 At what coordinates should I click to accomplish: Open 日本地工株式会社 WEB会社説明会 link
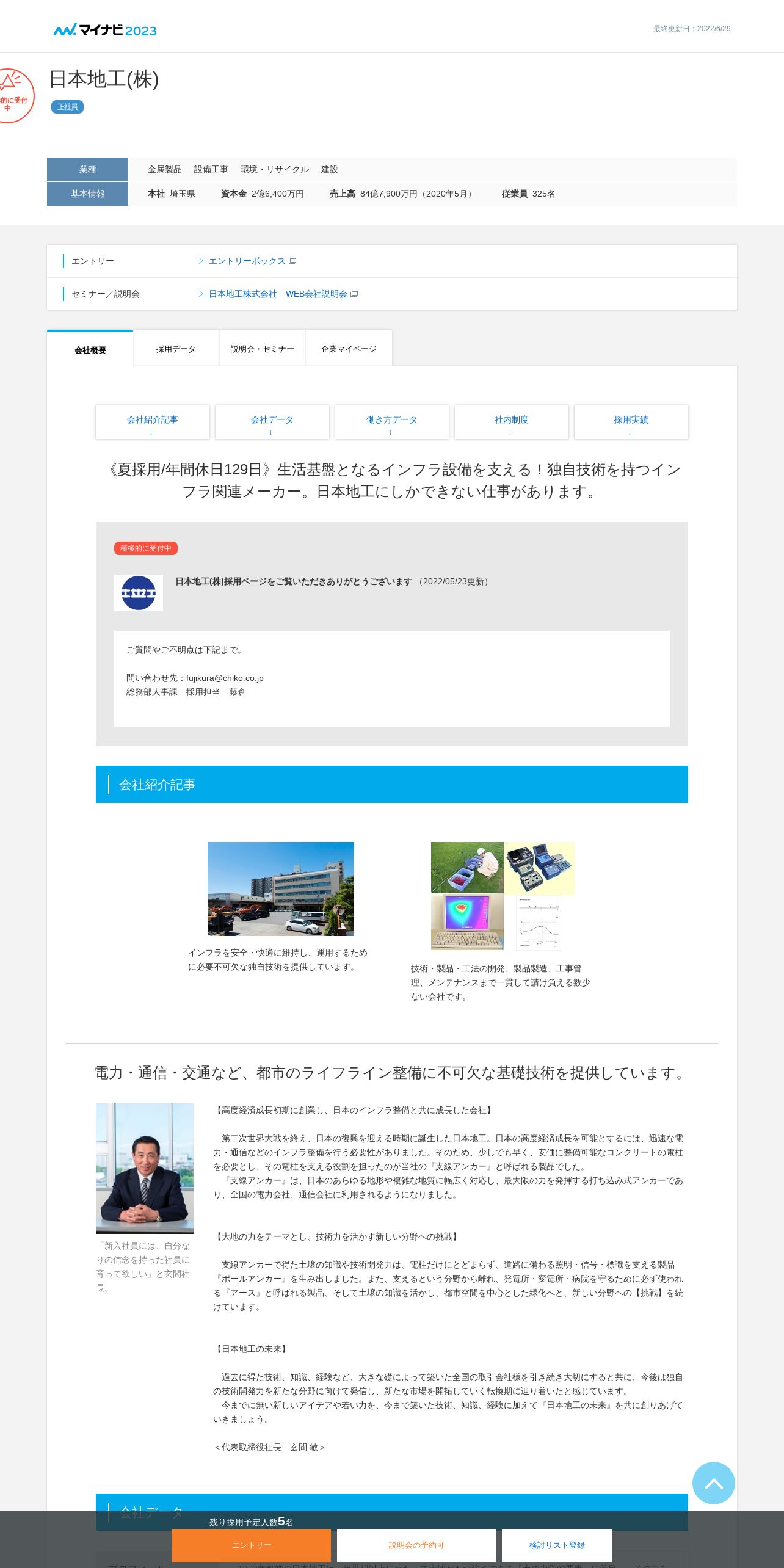click(278, 294)
